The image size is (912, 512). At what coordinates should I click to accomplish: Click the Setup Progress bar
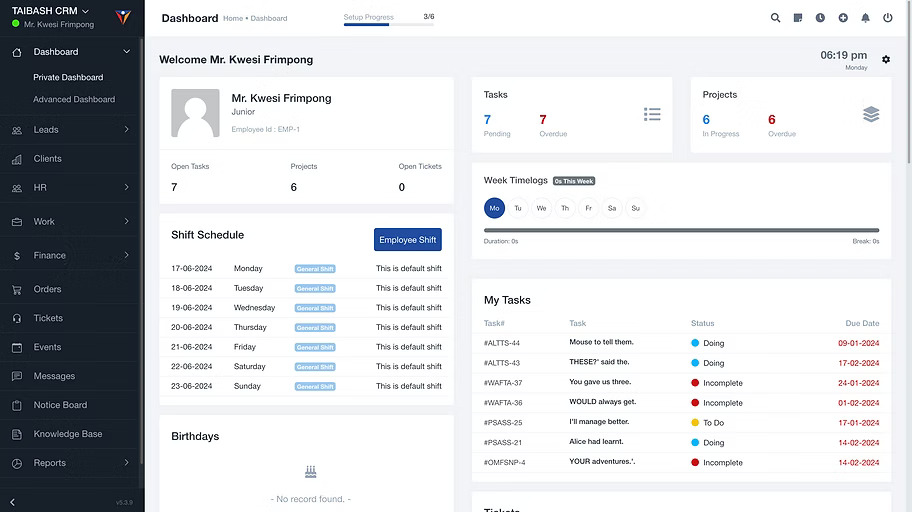point(388,24)
